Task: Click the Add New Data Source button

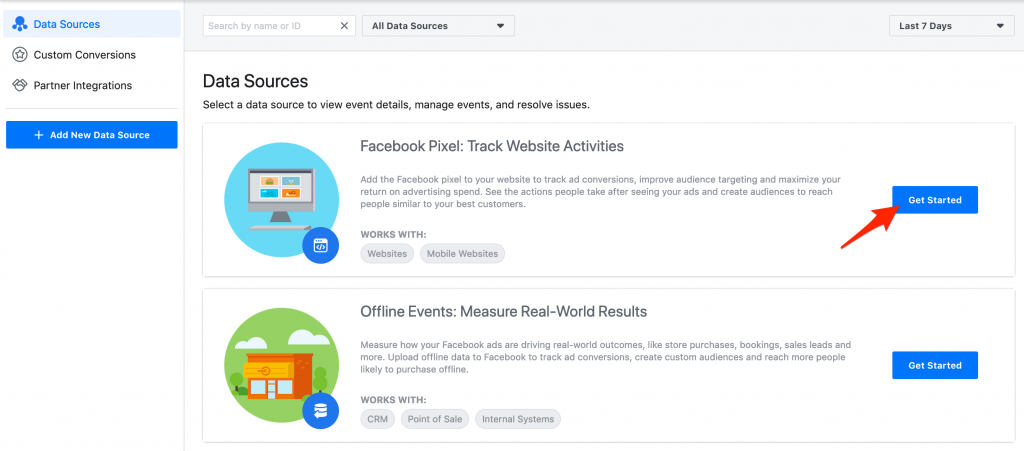Action: (x=91, y=135)
